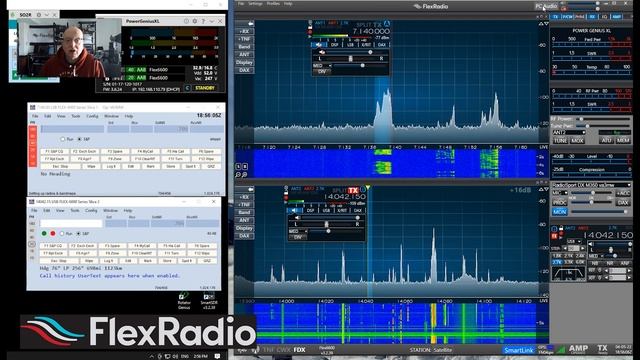Adjust Tune Pwr slider in TX panel
This screenshot has width=640, height=360.
tap(602, 126)
